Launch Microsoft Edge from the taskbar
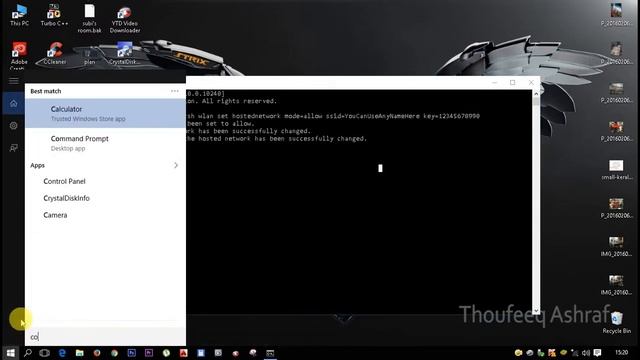Viewport: 640px width, 360px height. (x=62, y=353)
